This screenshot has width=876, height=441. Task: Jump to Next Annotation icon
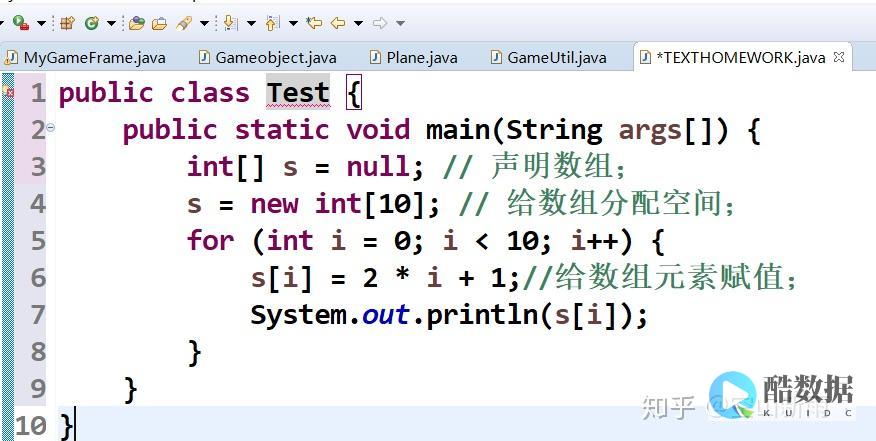(230, 23)
